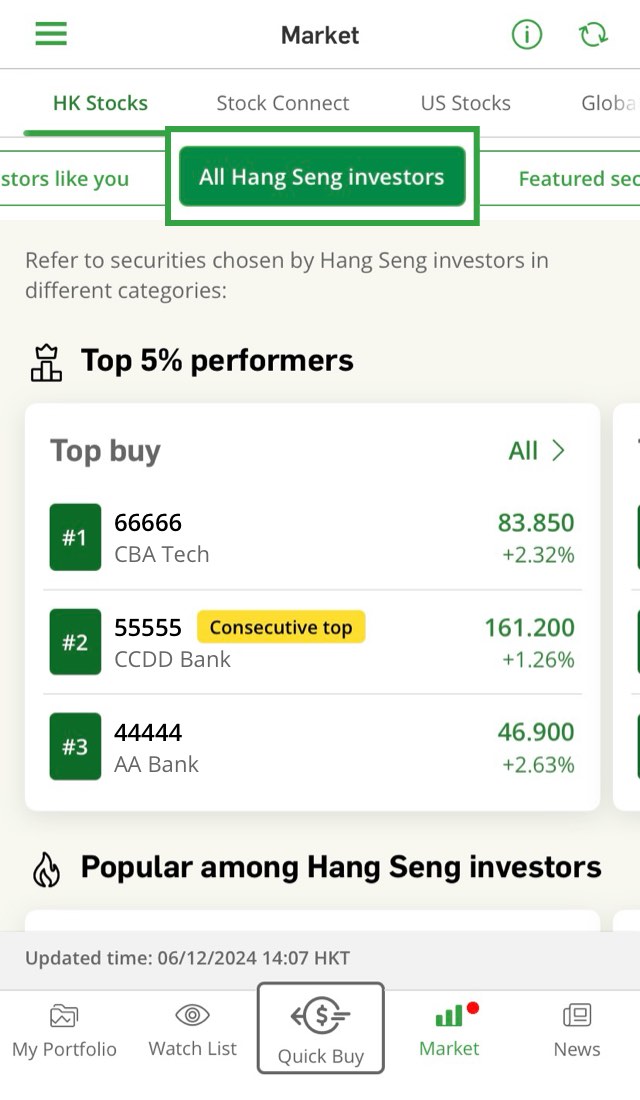Refresh market data with the refresh icon
The height and width of the screenshot is (1100, 640).
[x=593, y=35]
